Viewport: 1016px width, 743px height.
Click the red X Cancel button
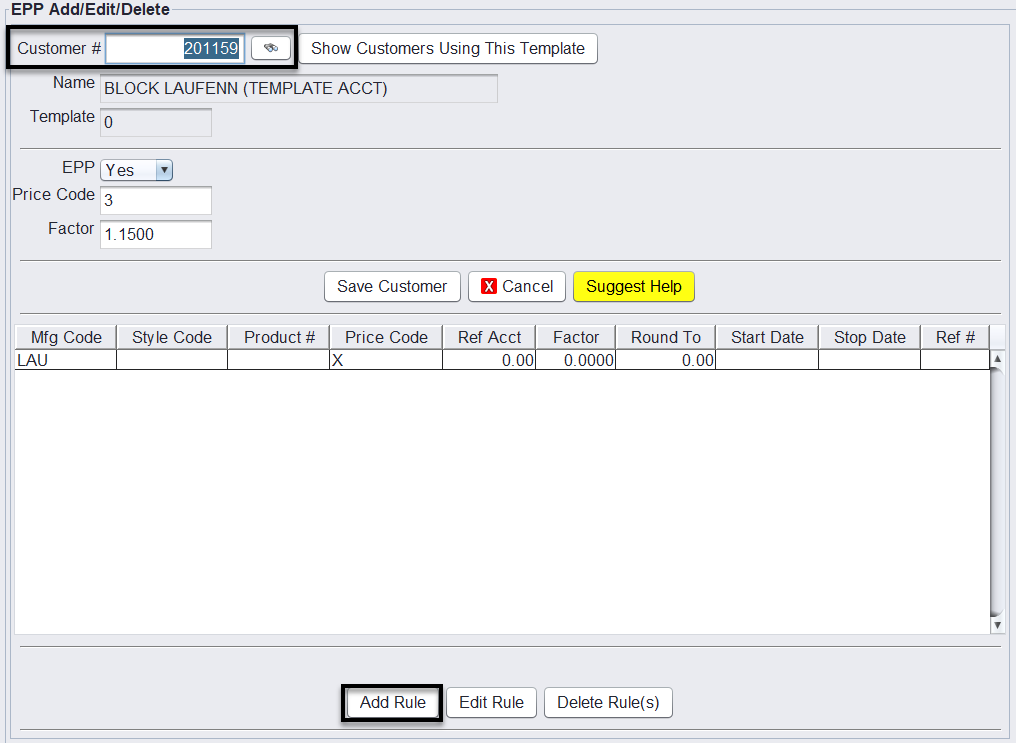(517, 287)
